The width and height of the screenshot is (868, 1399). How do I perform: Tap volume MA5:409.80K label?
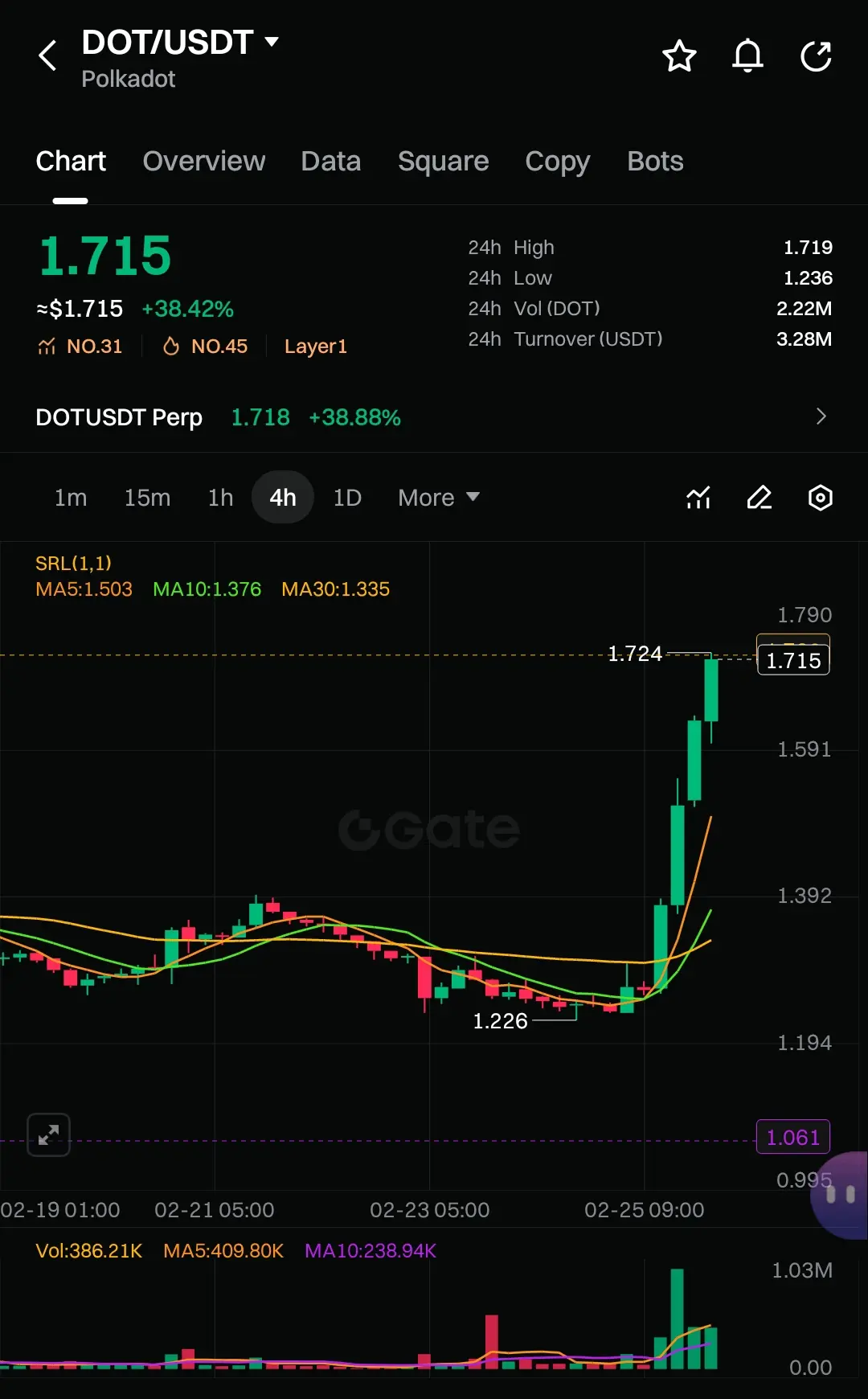223,1251
